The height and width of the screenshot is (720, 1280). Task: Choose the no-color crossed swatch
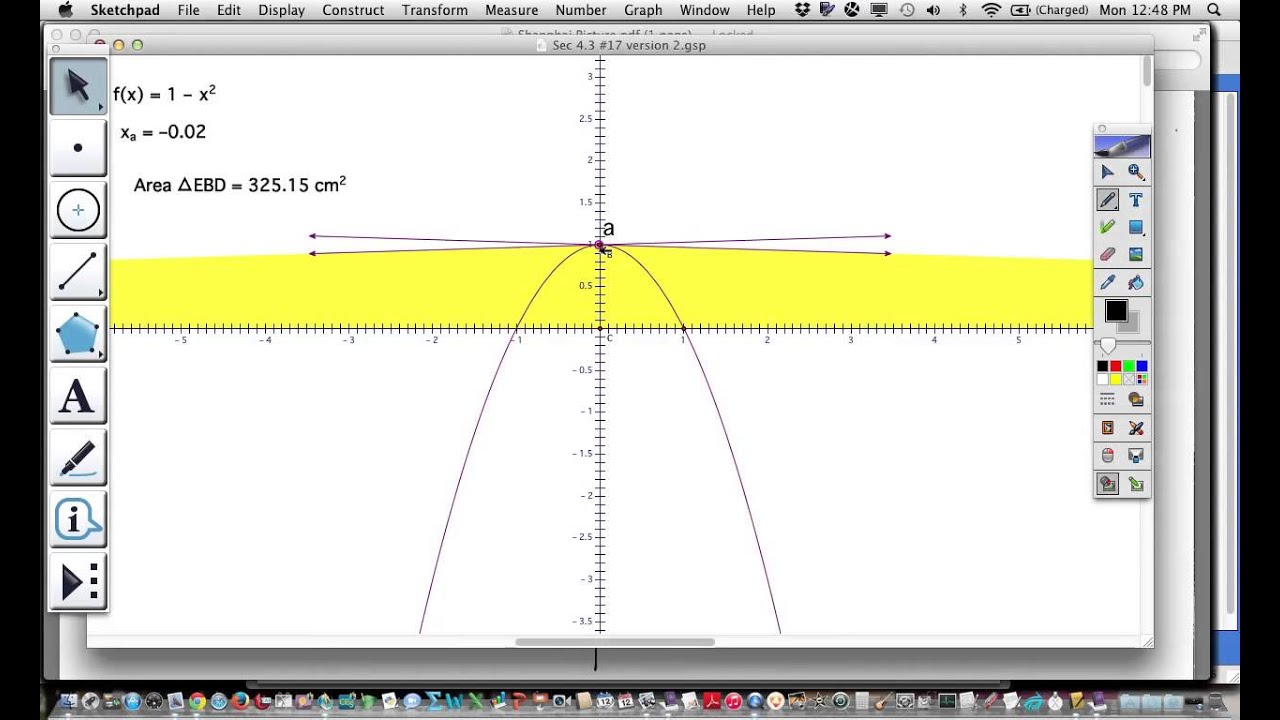click(1129, 379)
